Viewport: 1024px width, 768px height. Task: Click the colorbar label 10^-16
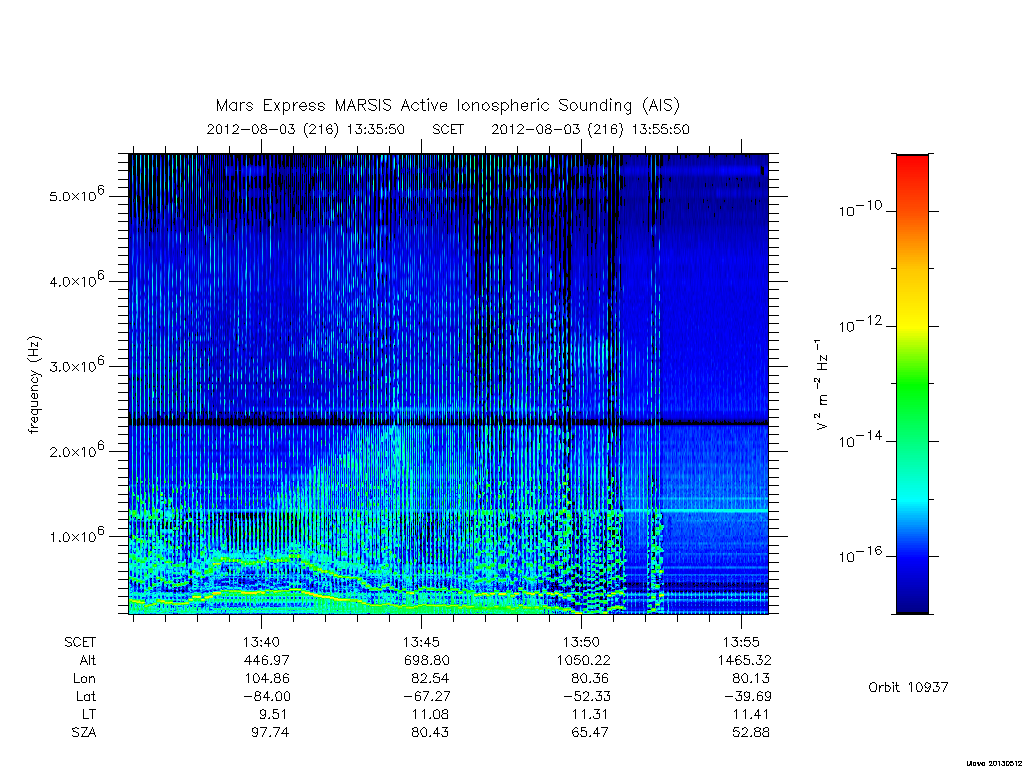click(860, 554)
